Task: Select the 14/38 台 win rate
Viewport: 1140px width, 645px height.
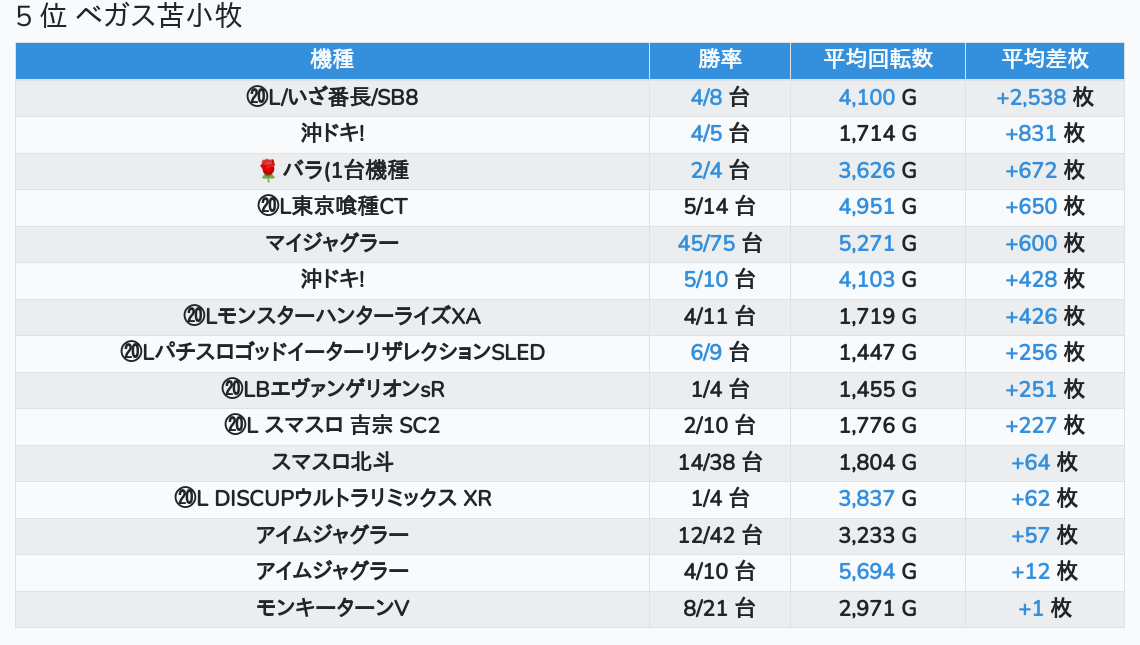Action: [x=720, y=462]
